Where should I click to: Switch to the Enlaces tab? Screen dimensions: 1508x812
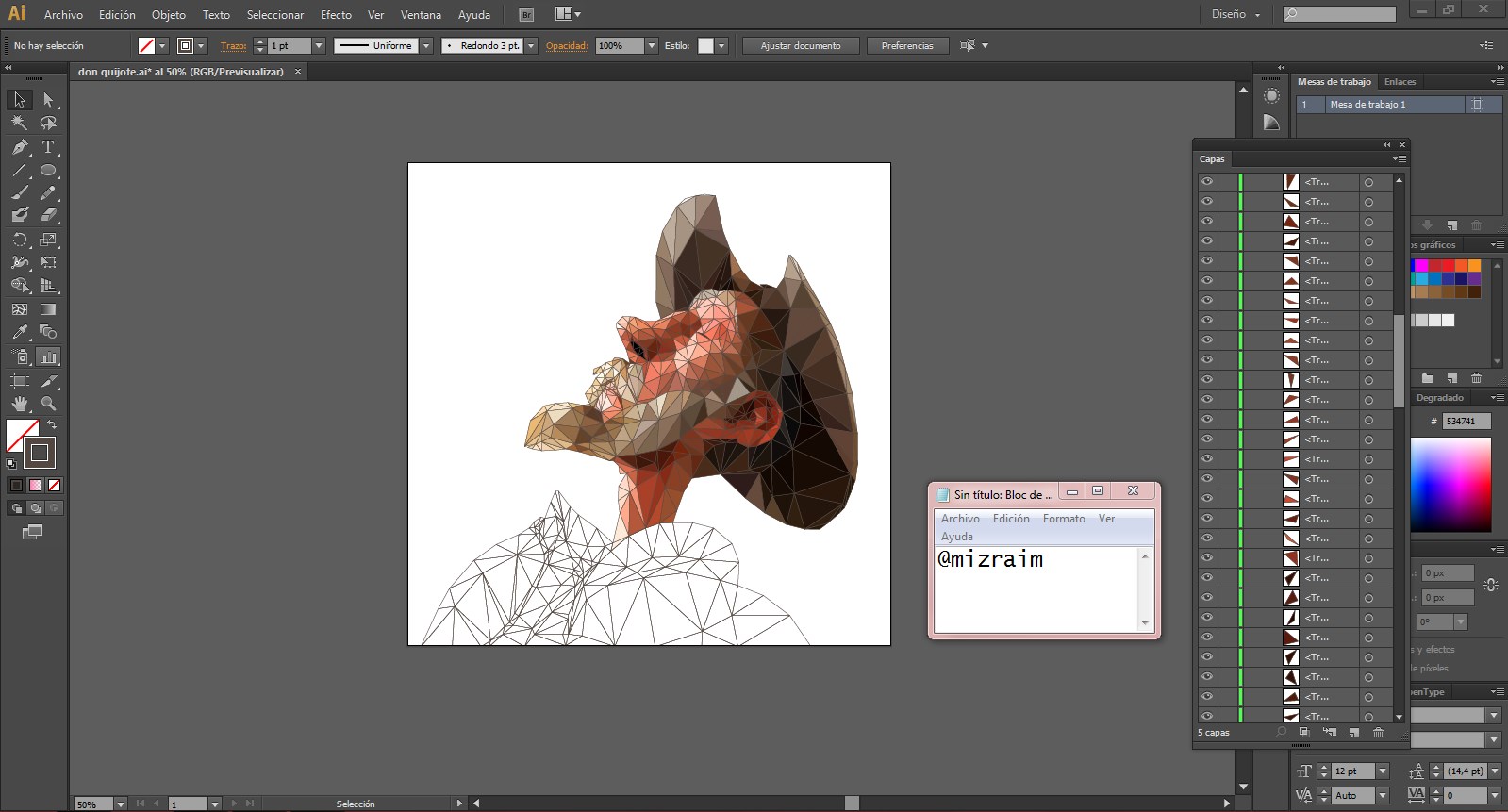tap(1400, 82)
